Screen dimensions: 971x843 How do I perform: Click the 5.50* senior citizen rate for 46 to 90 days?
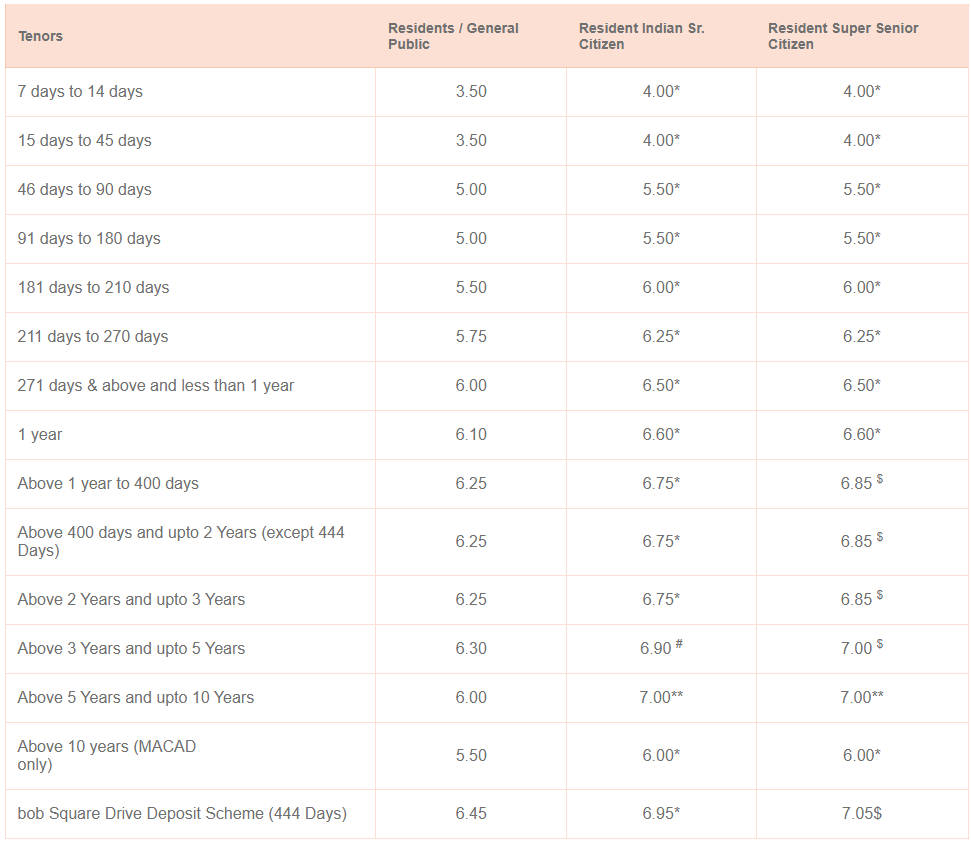(x=662, y=189)
